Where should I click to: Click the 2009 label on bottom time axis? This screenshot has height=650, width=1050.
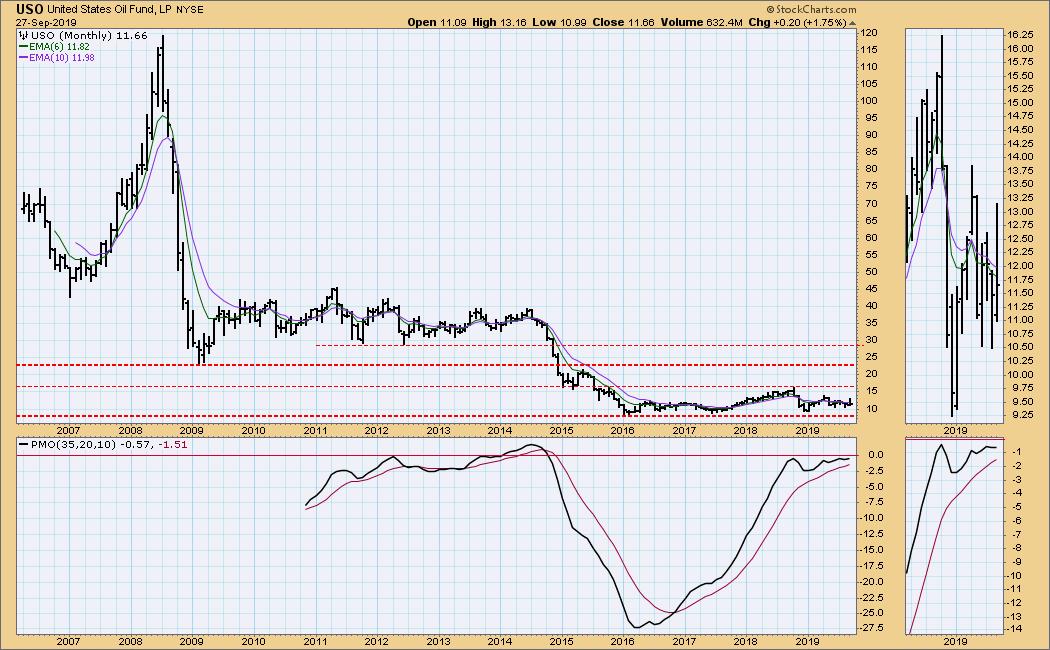coord(191,640)
